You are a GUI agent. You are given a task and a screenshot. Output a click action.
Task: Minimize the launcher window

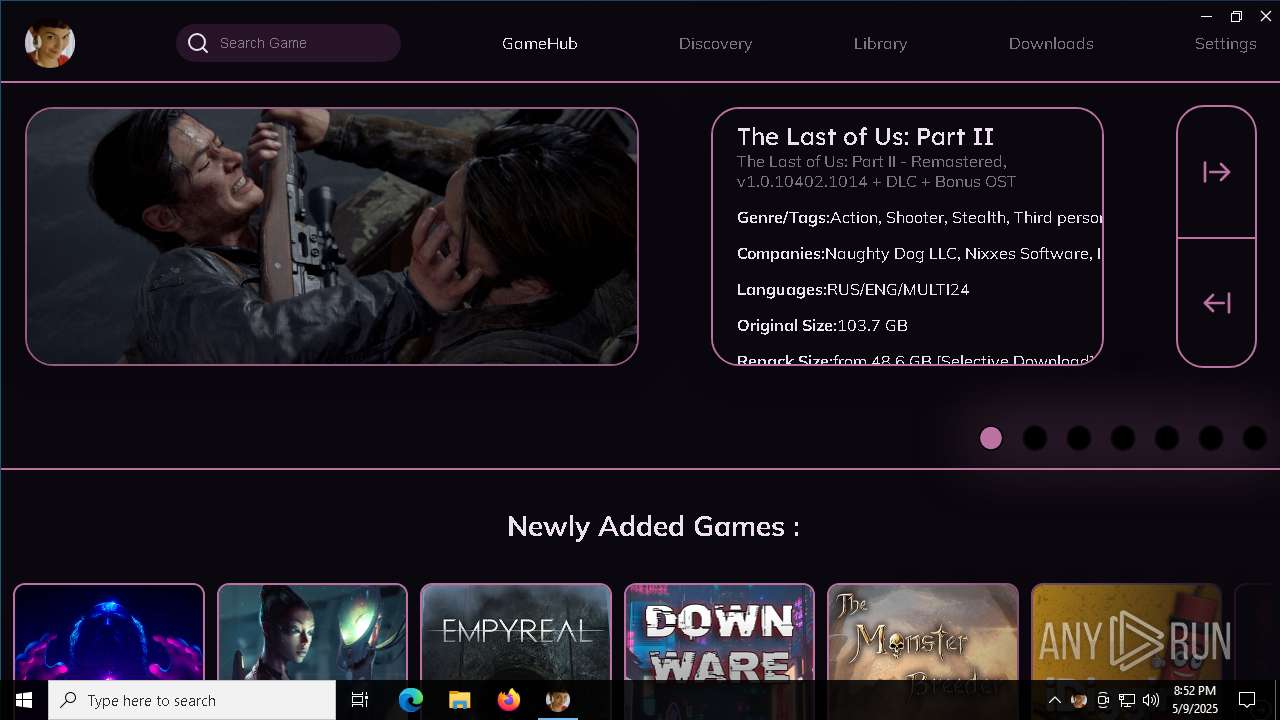(x=1207, y=16)
